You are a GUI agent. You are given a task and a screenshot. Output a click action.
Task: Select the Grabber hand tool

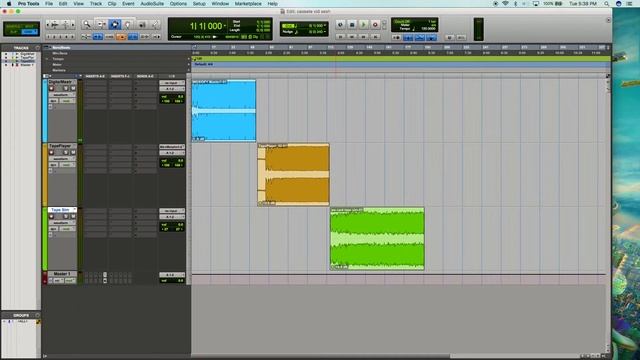[128, 25]
